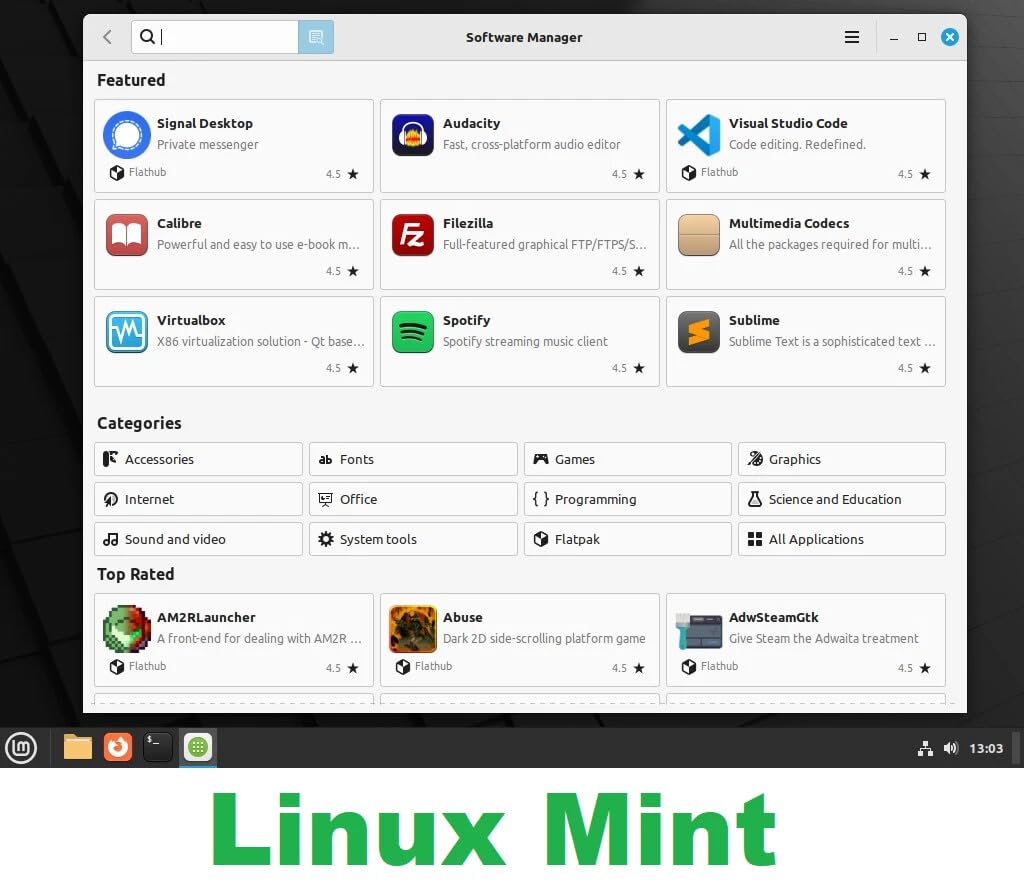Click 'Code editing. Redefined.' text
Screen dimensions: 1024x893
click(x=797, y=144)
